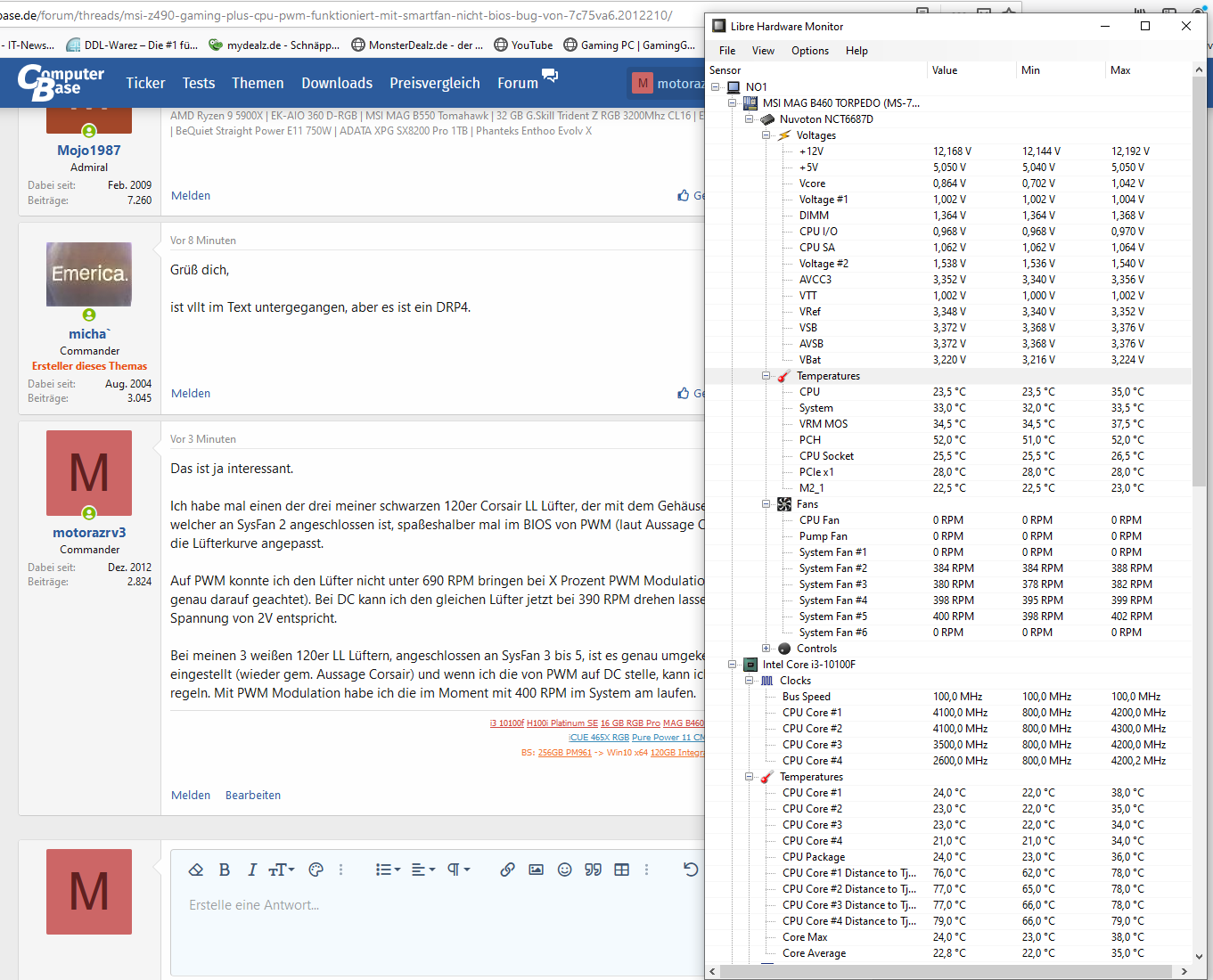Click the ComputerBase logo
The height and width of the screenshot is (980, 1213).
(x=61, y=83)
